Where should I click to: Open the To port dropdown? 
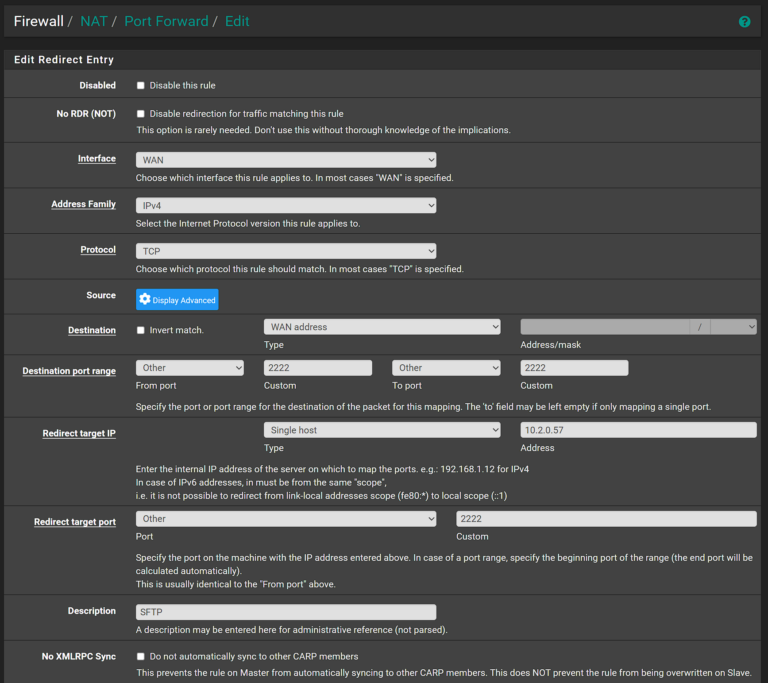[x=446, y=368]
